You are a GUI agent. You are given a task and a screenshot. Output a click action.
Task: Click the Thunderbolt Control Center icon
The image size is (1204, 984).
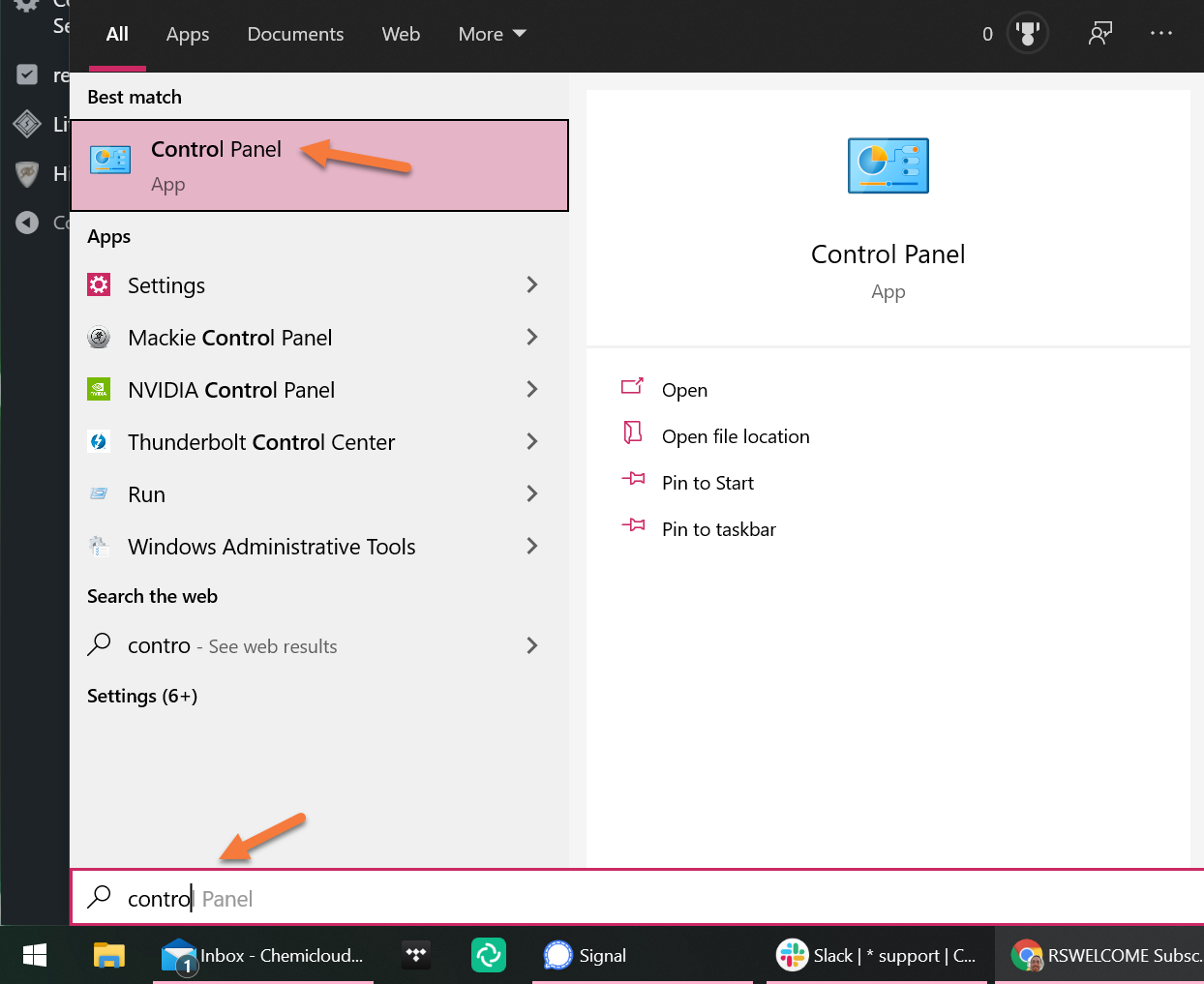[x=99, y=442]
